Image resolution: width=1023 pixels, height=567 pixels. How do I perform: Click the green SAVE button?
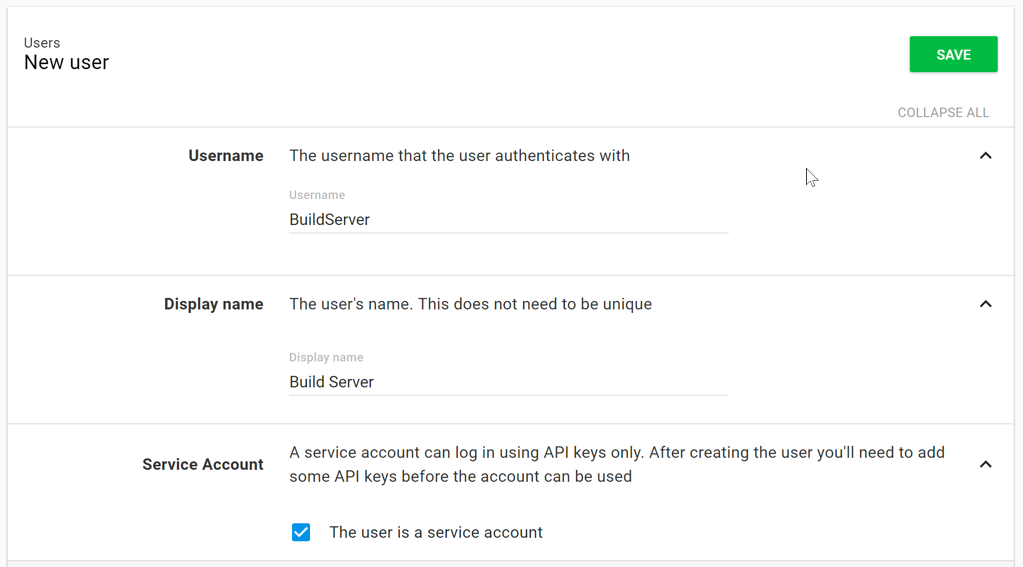pyautogui.click(x=953, y=54)
